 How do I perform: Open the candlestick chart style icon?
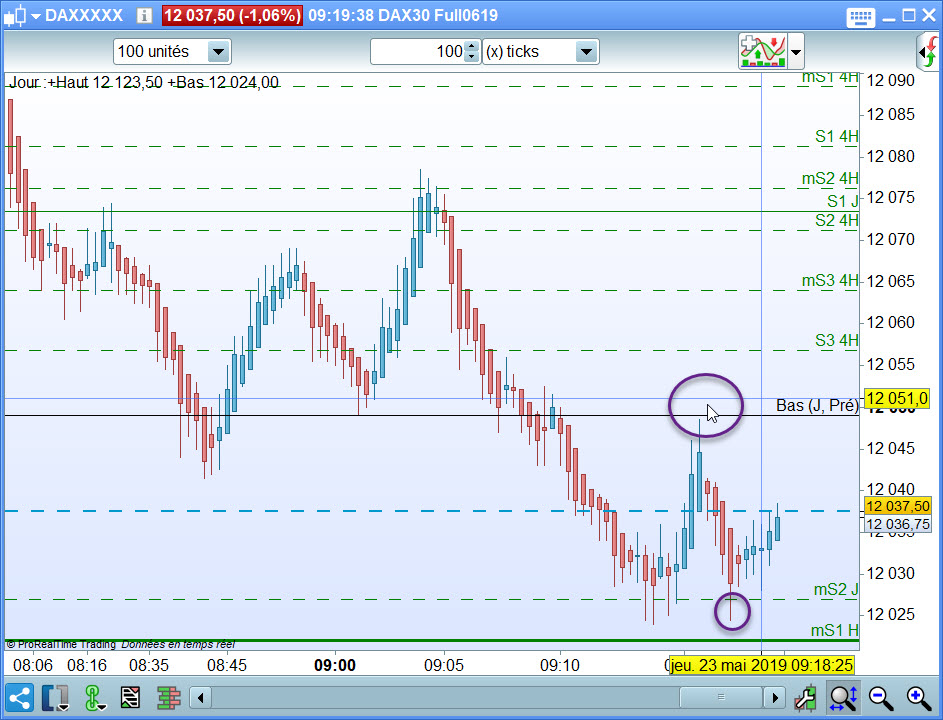[x=16, y=15]
